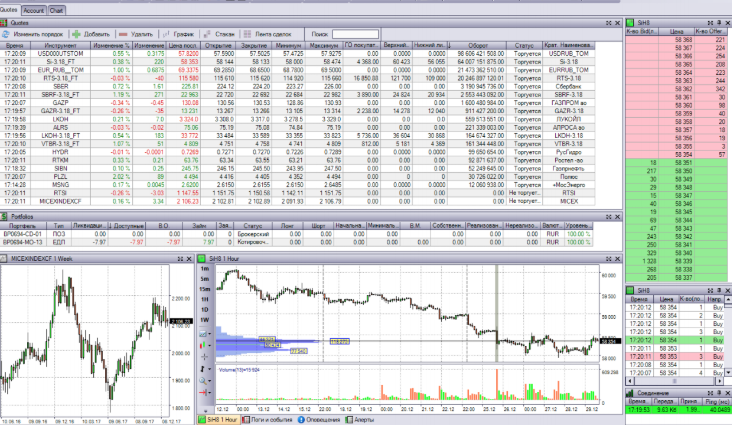Image resolution: width=732 pixels, height=425 pixels.
Task: Click the Стакан order book icon
Action: 206,34
